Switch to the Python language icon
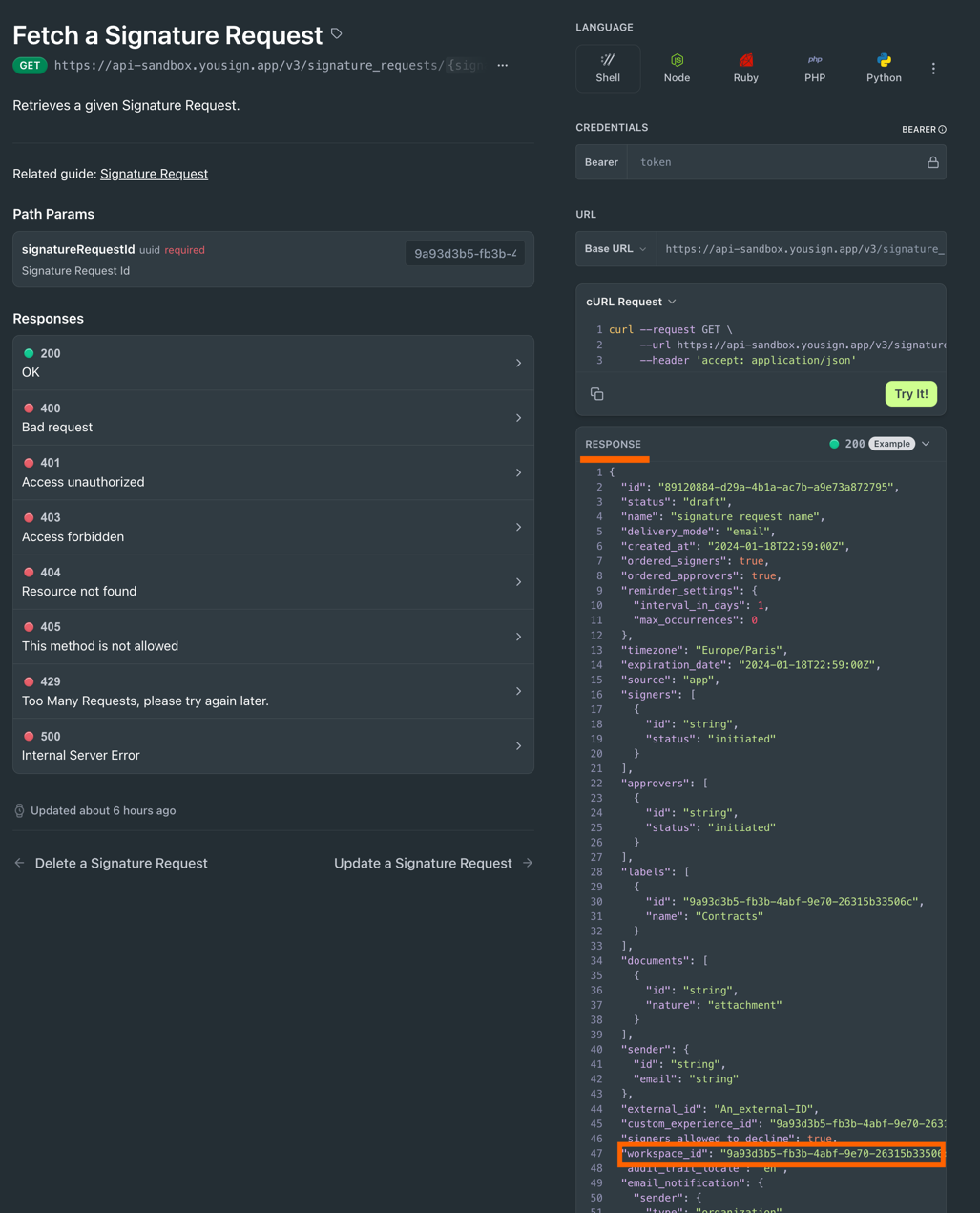980x1213 pixels. pyautogui.click(x=884, y=61)
